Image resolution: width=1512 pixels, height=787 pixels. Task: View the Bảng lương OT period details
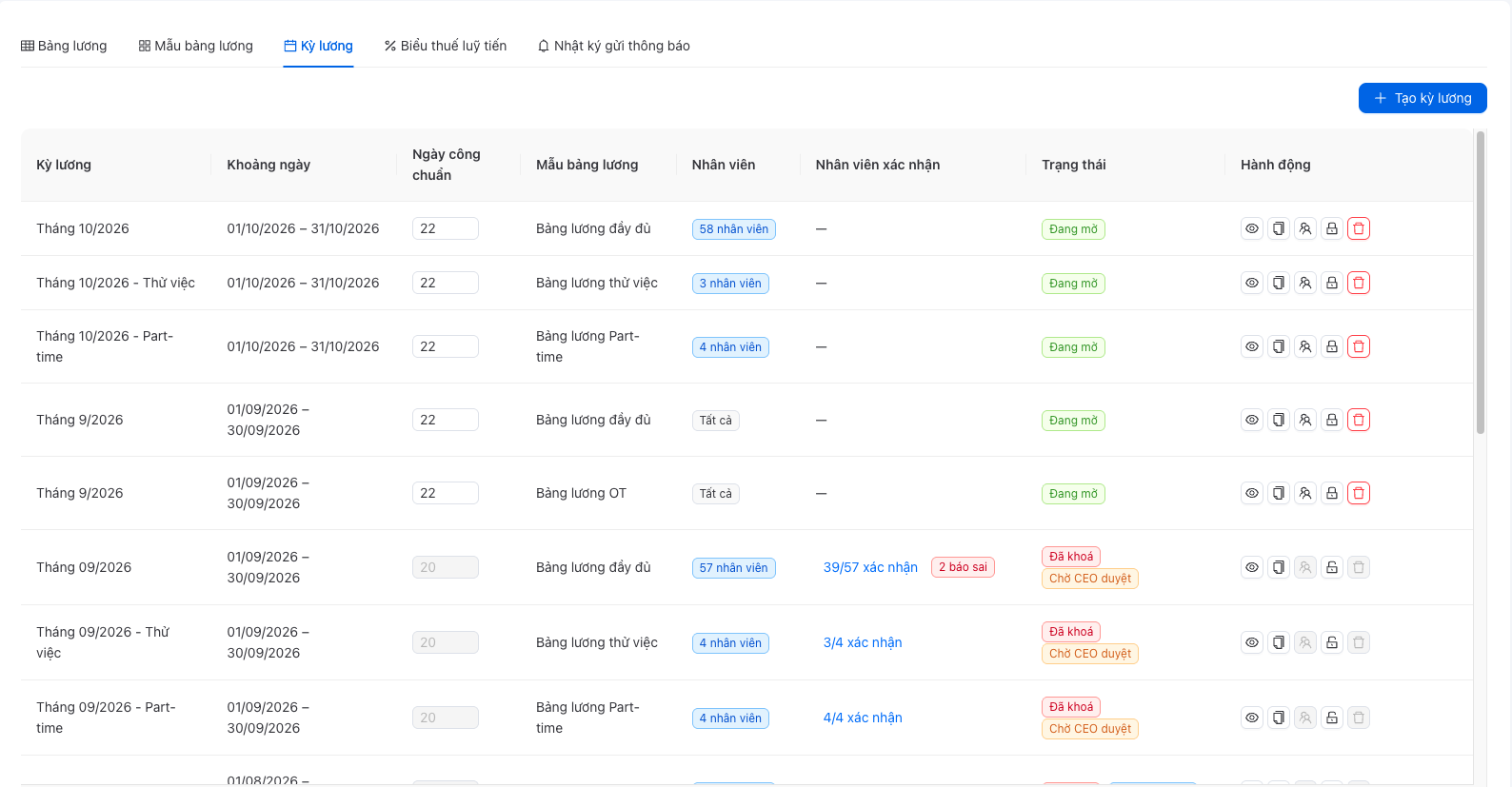coord(1252,493)
